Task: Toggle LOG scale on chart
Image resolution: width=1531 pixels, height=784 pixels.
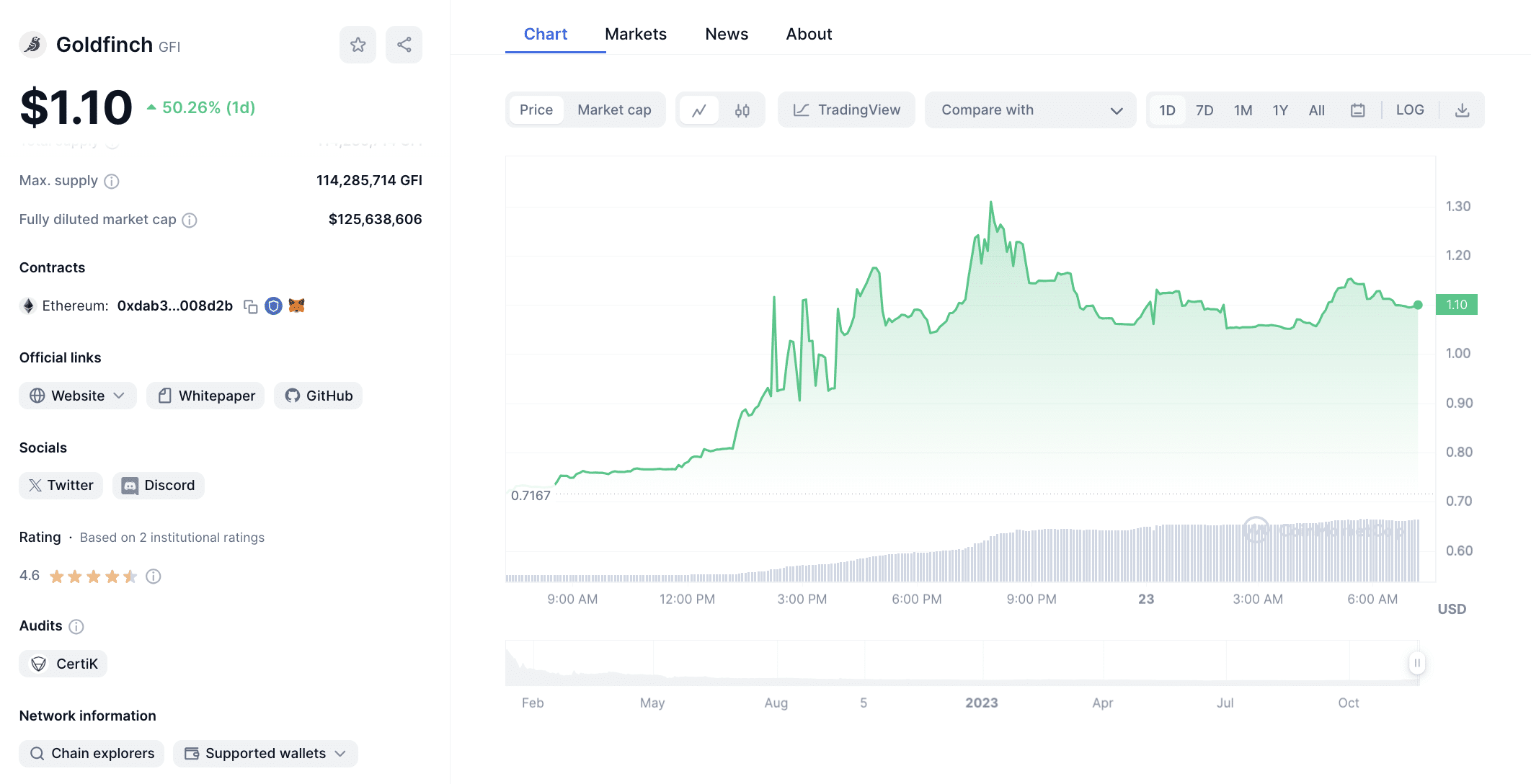Action: pos(1410,110)
